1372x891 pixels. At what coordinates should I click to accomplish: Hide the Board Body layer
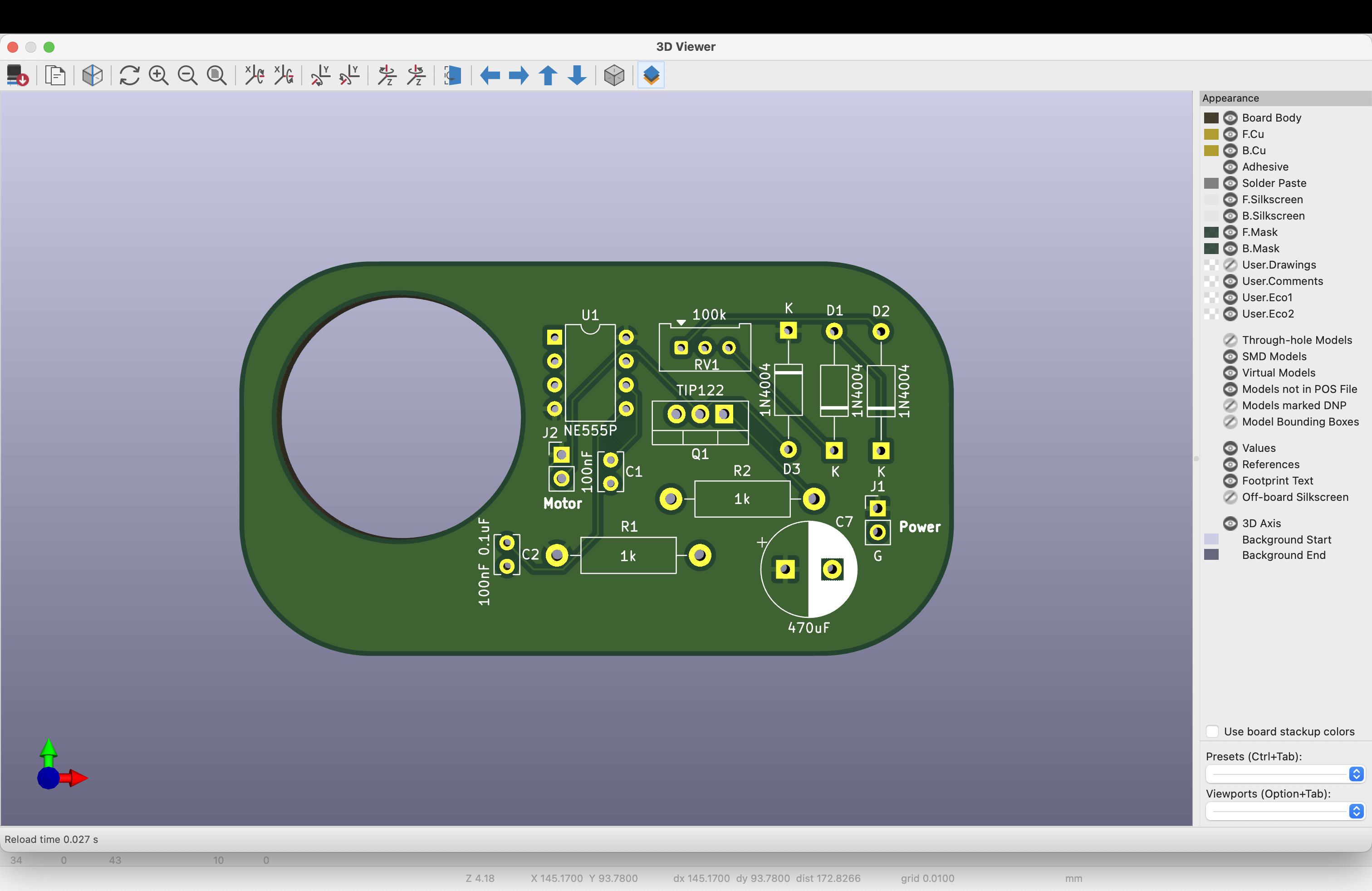[1230, 117]
